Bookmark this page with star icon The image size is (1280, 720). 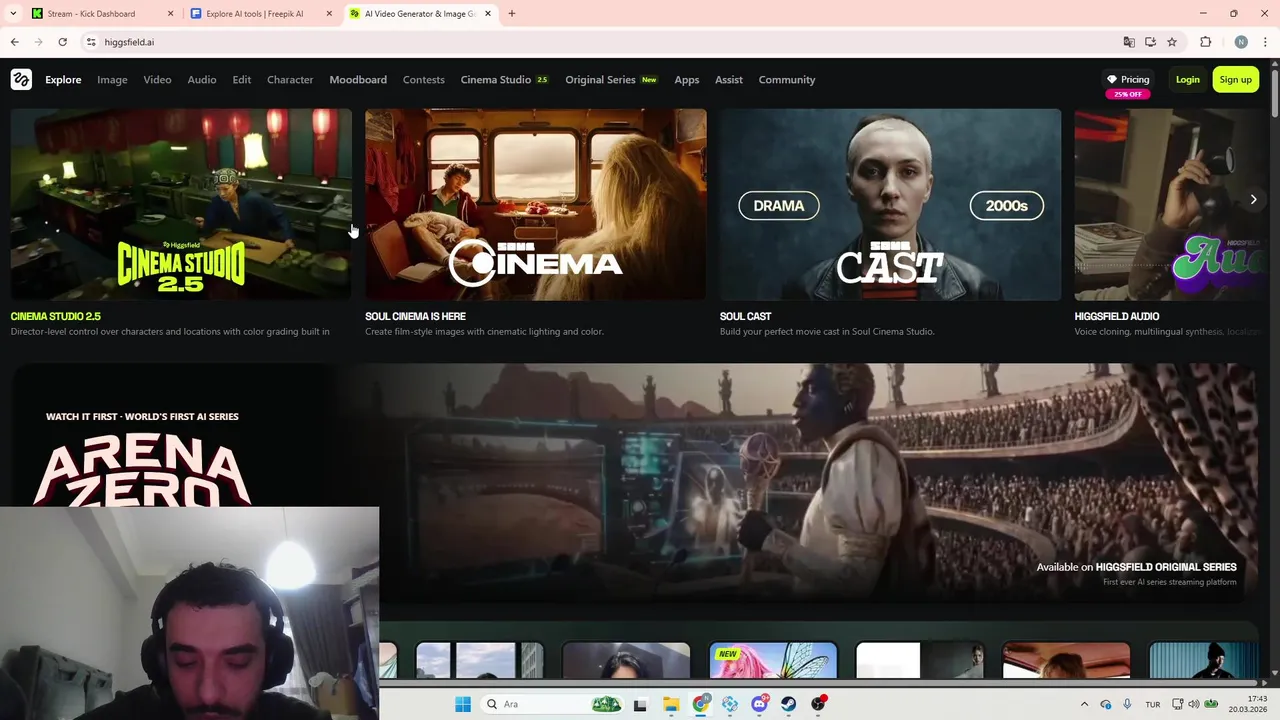pos(1172,42)
